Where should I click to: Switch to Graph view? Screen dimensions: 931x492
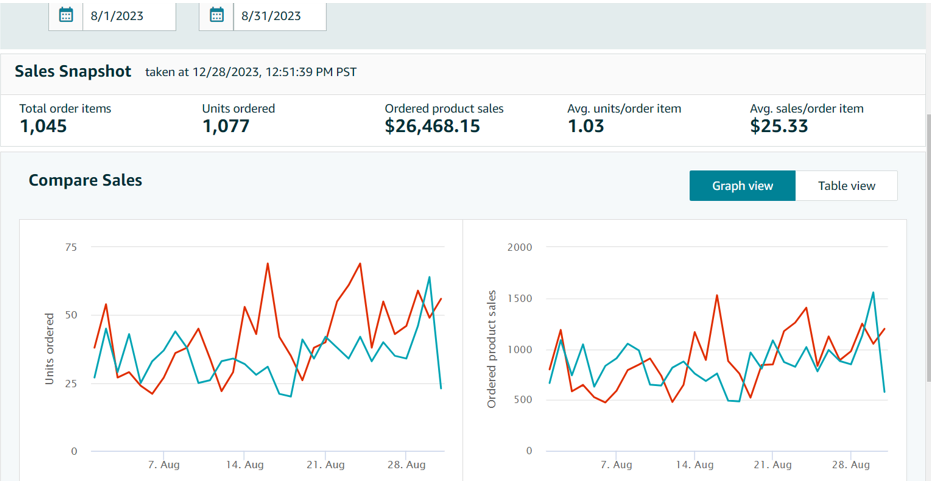(x=742, y=186)
